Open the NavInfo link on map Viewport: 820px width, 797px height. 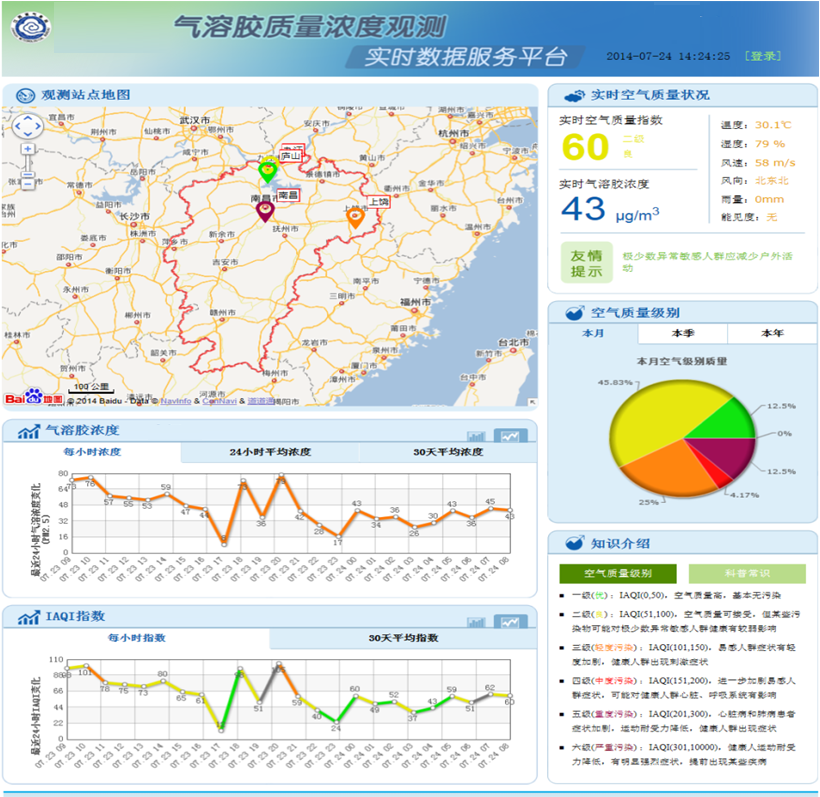point(176,401)
